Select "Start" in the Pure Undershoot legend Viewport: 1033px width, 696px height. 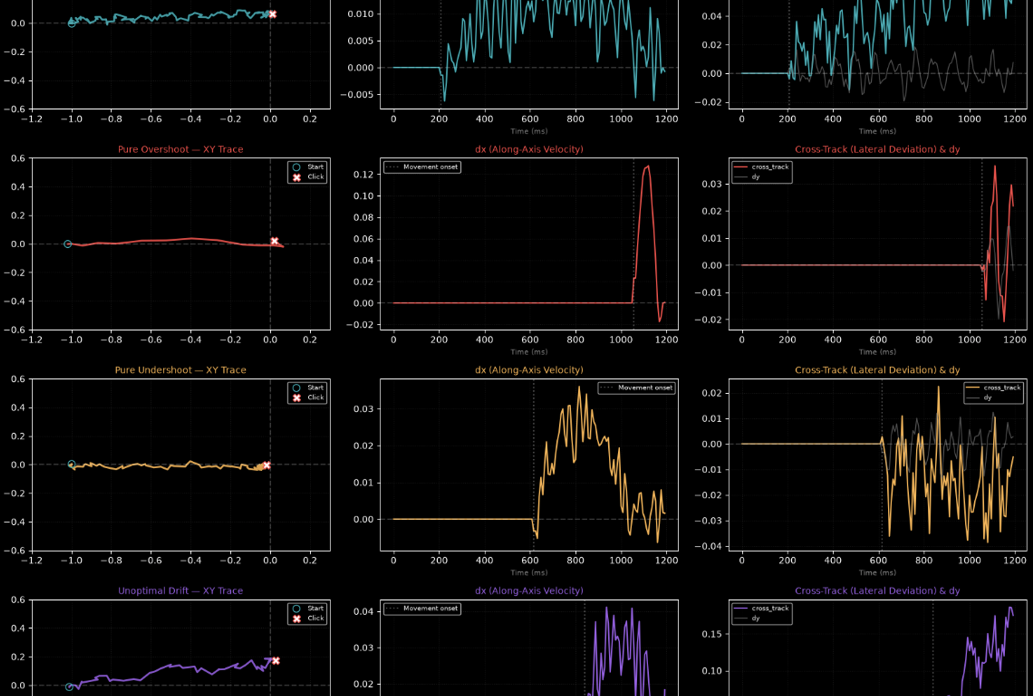(x=315, y=388)
